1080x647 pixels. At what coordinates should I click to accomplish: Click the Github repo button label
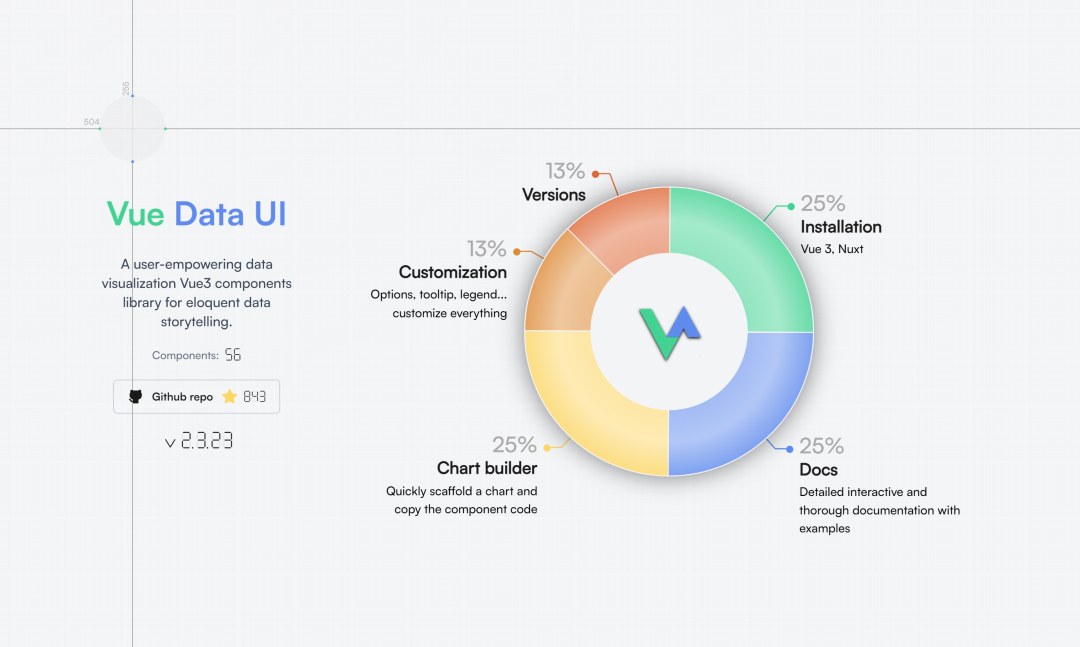coord(182,397)
